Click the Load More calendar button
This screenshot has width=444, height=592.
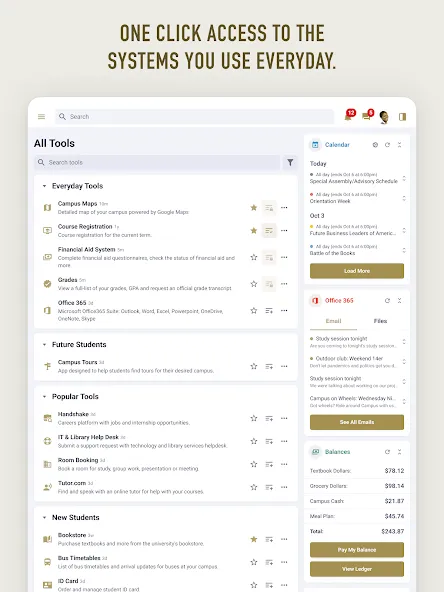pyautogui.click(x=357, y=271)
